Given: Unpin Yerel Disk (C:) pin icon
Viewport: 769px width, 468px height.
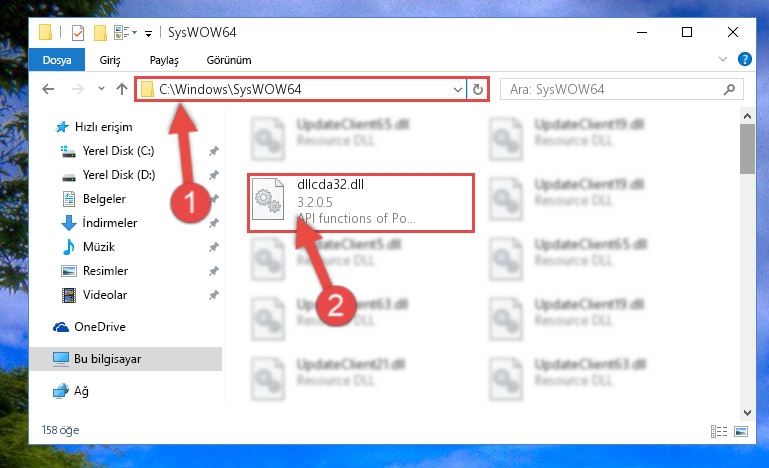Looking at the screenshot, I should [213, 151].
